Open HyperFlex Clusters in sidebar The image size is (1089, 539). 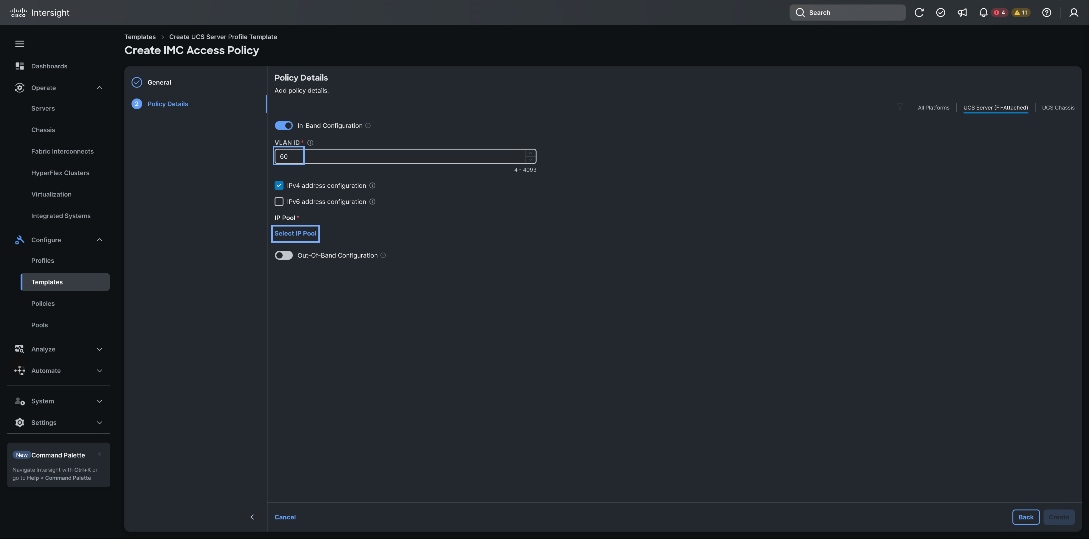coord(60,173)
